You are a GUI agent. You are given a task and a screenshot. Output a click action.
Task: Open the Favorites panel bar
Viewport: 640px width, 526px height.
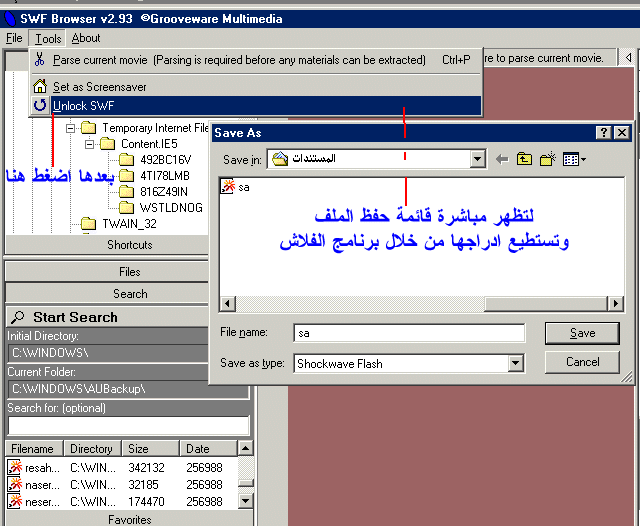tap(129, 519)
